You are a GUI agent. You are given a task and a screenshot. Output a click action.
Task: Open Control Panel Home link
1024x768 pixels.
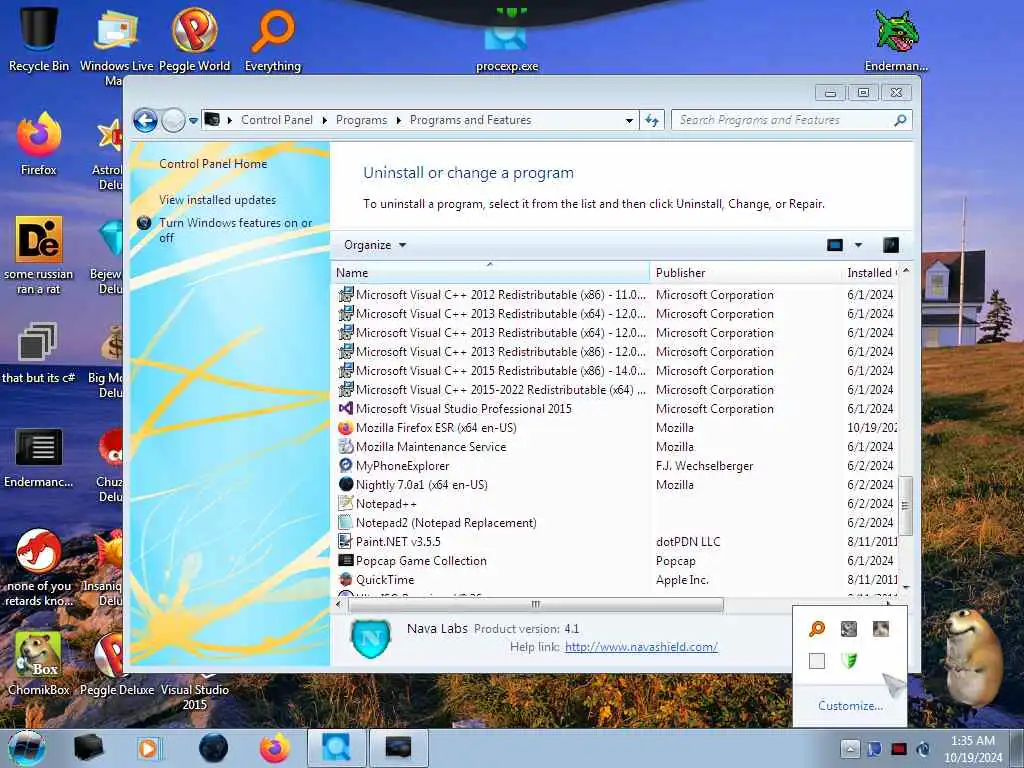[213, 164]
